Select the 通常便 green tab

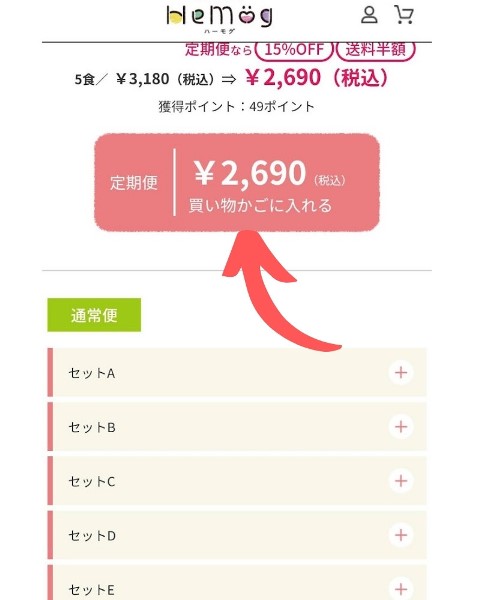[x=94, y=315]
